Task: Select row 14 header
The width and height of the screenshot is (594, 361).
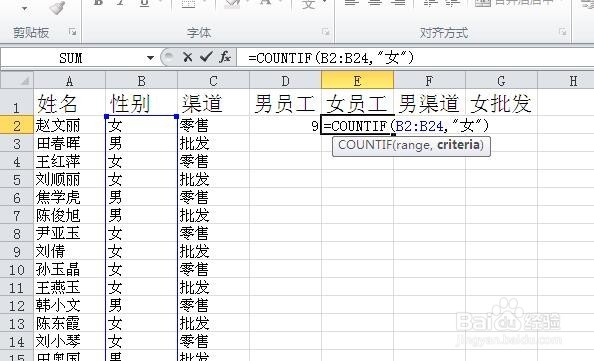Action: 17,342
